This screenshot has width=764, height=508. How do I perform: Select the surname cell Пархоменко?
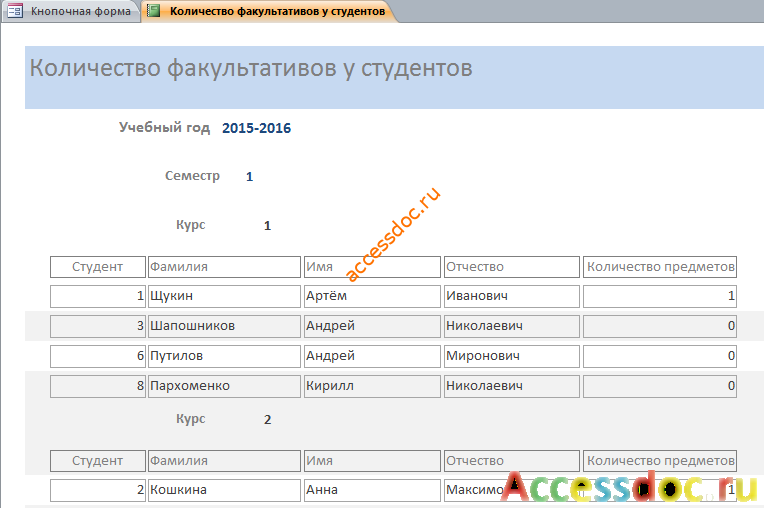pos(224,386)
